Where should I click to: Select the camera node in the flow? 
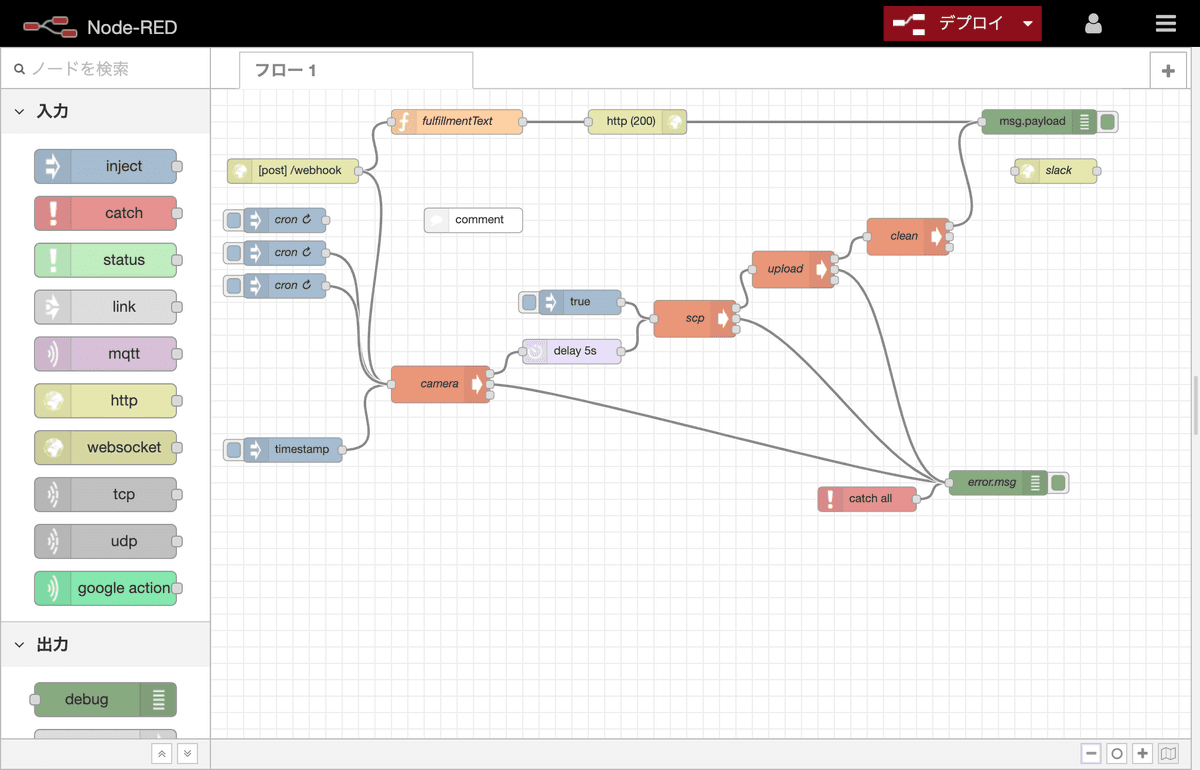pos(438,384)
